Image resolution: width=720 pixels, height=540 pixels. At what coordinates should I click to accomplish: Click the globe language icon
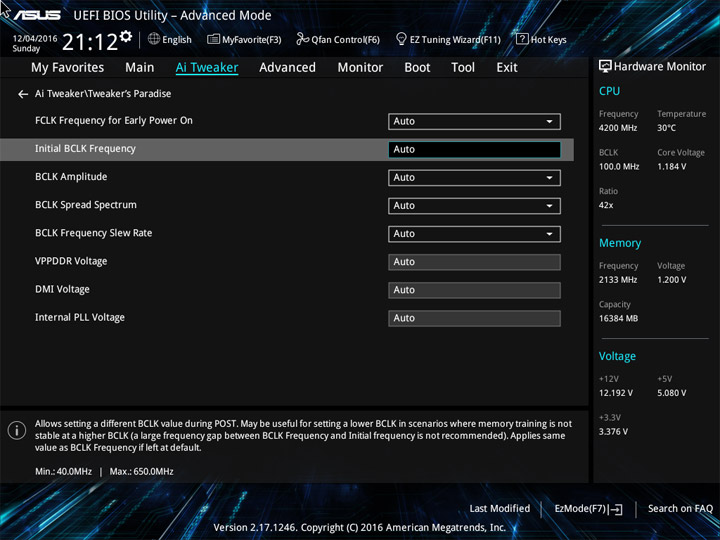click(x=154, y=39)
